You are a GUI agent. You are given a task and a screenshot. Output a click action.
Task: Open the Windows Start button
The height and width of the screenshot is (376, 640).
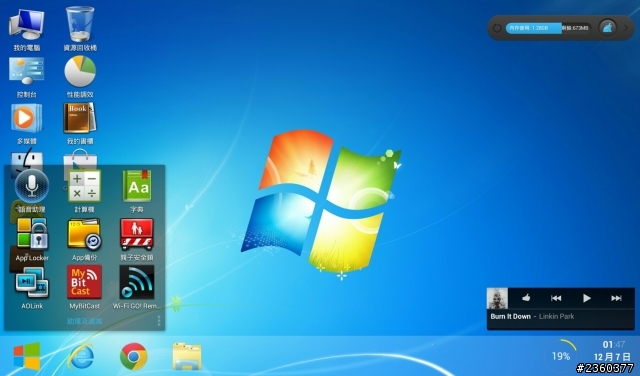(x=27, y=356)
